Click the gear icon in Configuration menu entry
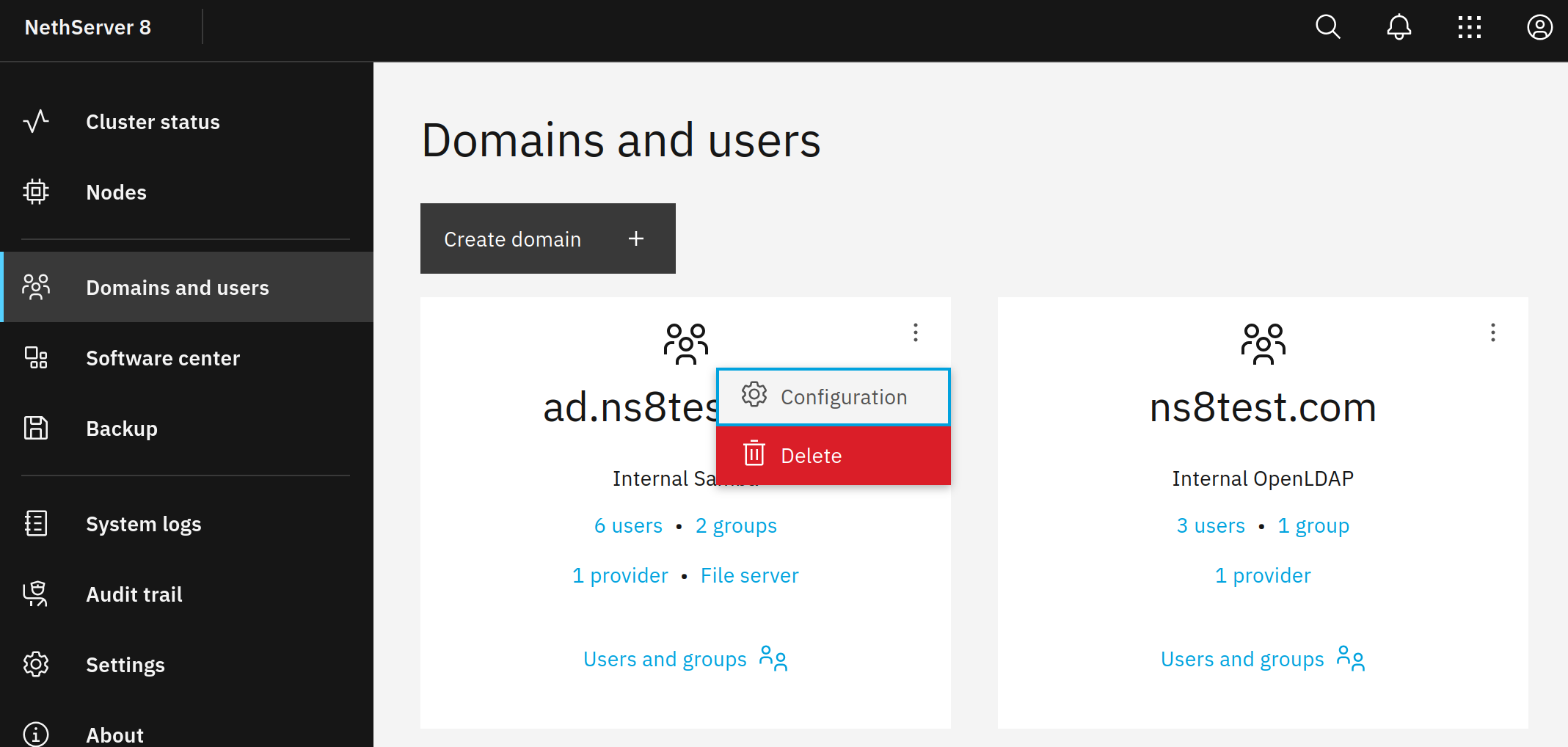This screenshot has height=747, width=1568. click(754, 395)
